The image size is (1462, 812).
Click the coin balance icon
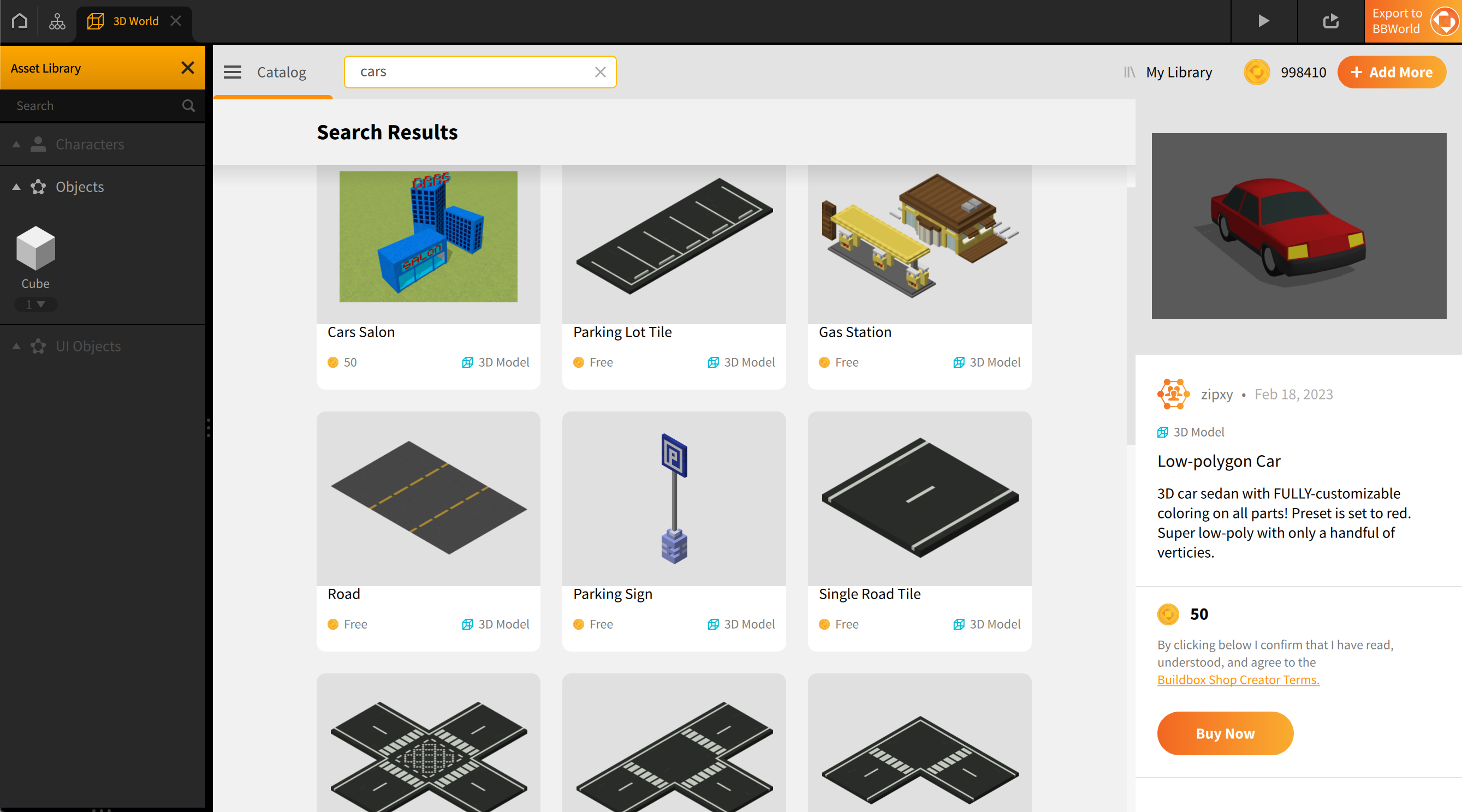coord(1257,72)
